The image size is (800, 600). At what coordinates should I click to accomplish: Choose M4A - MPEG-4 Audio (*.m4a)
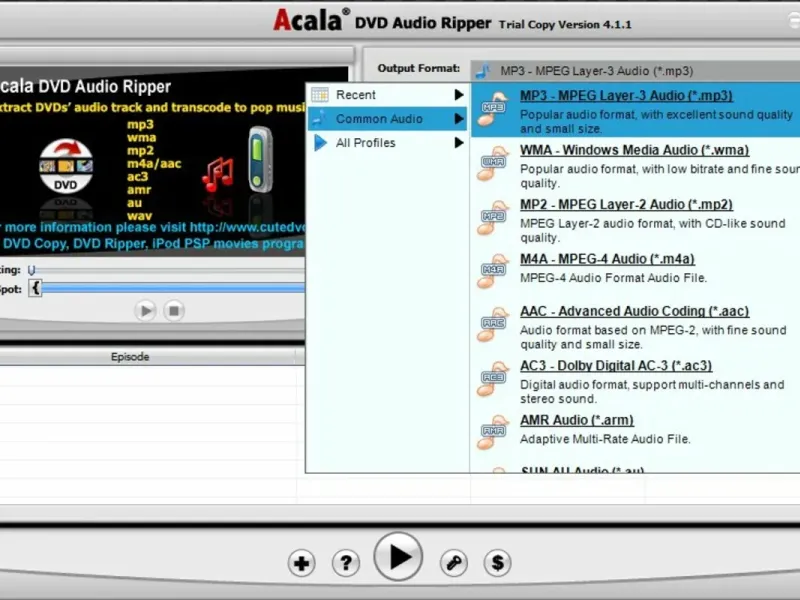click(x=607, y=259)
